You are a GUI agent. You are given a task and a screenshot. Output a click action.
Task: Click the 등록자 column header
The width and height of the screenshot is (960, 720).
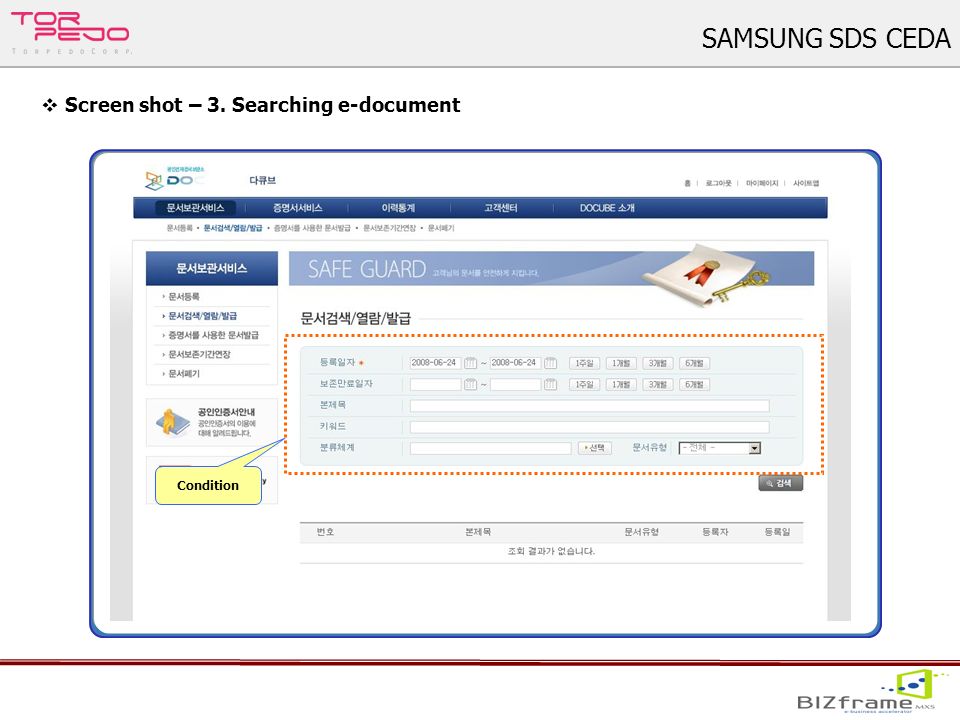[x=715, y=532]
